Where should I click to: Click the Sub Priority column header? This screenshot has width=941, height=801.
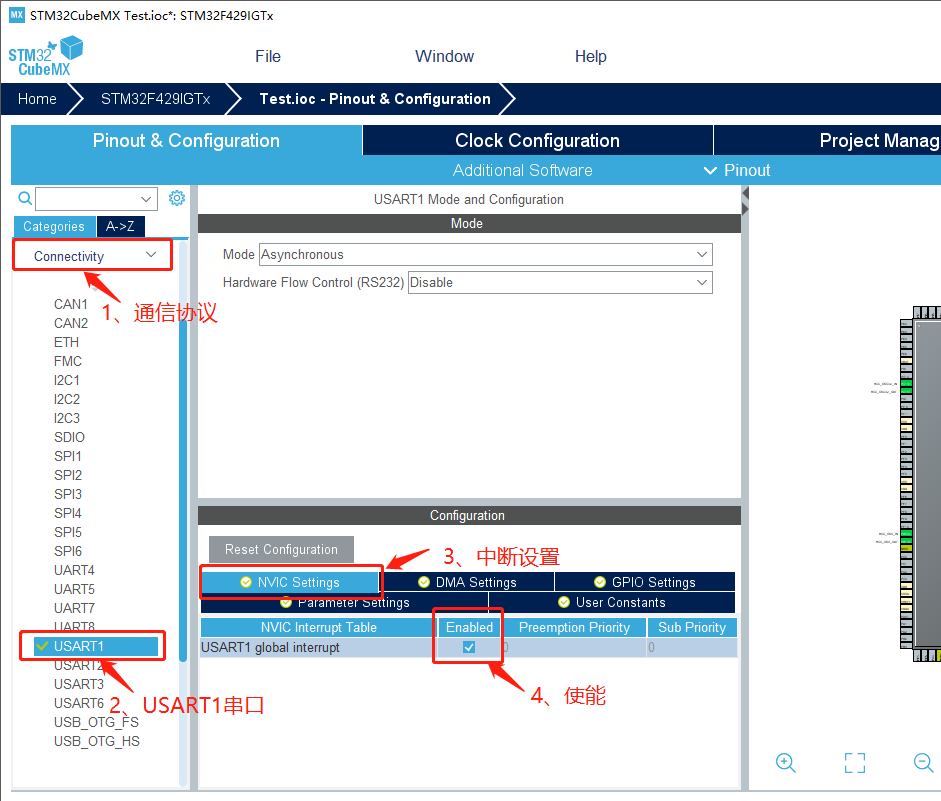[692, 628]
